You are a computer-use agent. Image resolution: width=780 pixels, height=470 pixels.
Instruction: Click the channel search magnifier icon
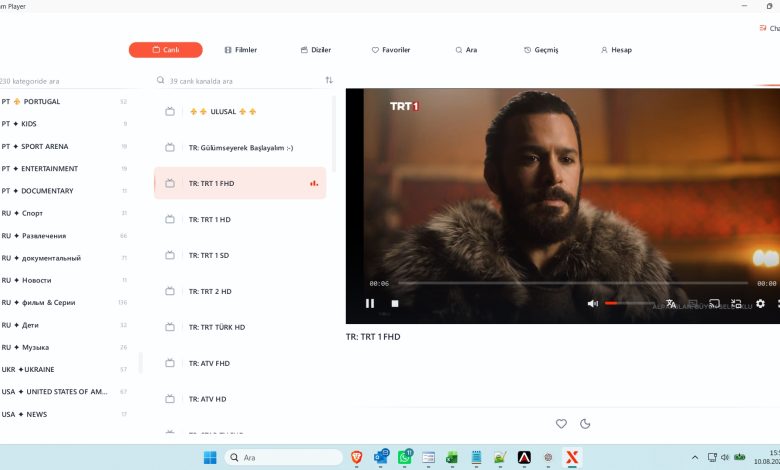(x=160, y=80)
